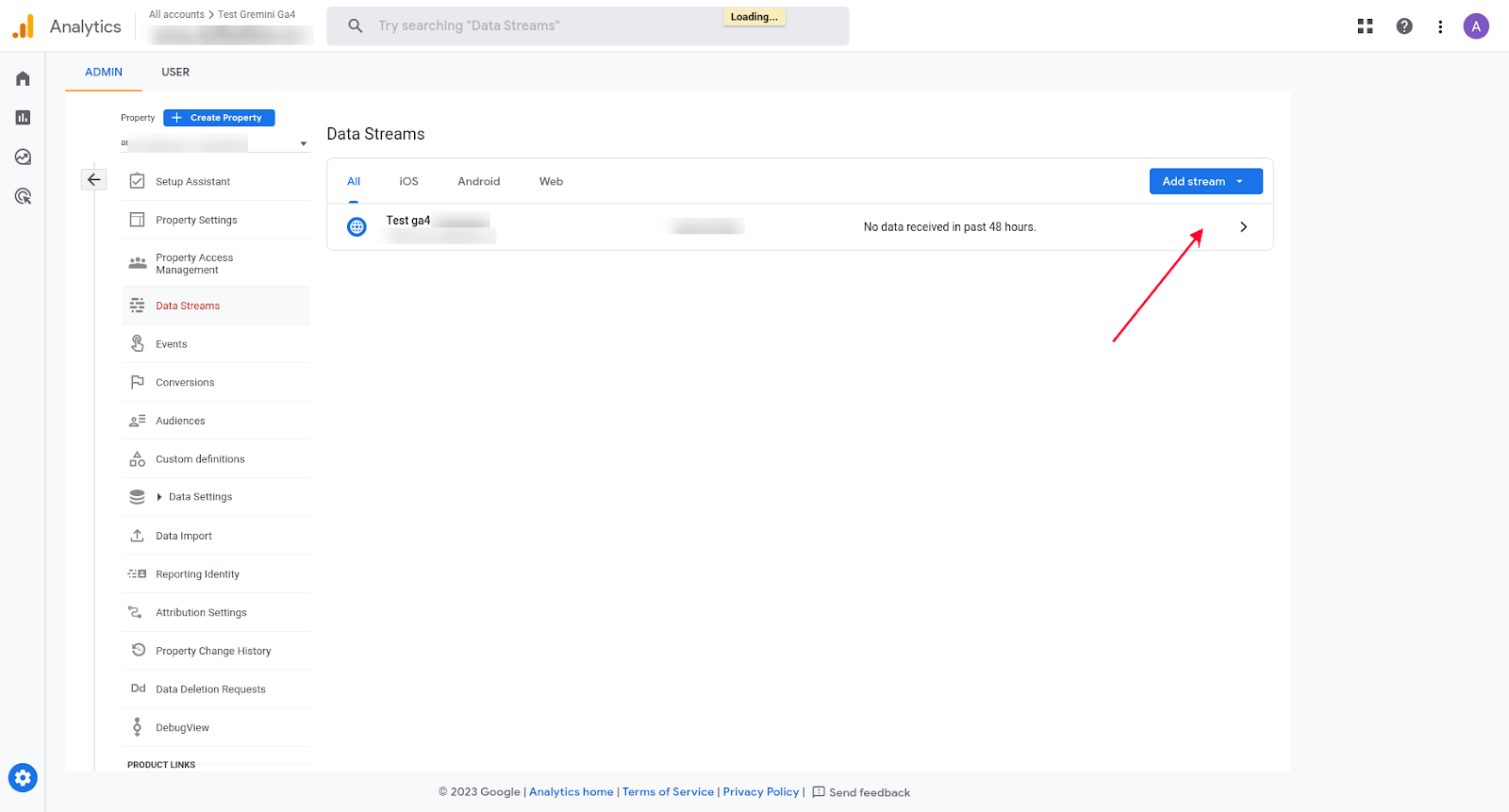Open the Privacy Policy link
Image resolution: width=1509 pixels, height=812 pixels.
pyautogui.click(x=761, y=792)
